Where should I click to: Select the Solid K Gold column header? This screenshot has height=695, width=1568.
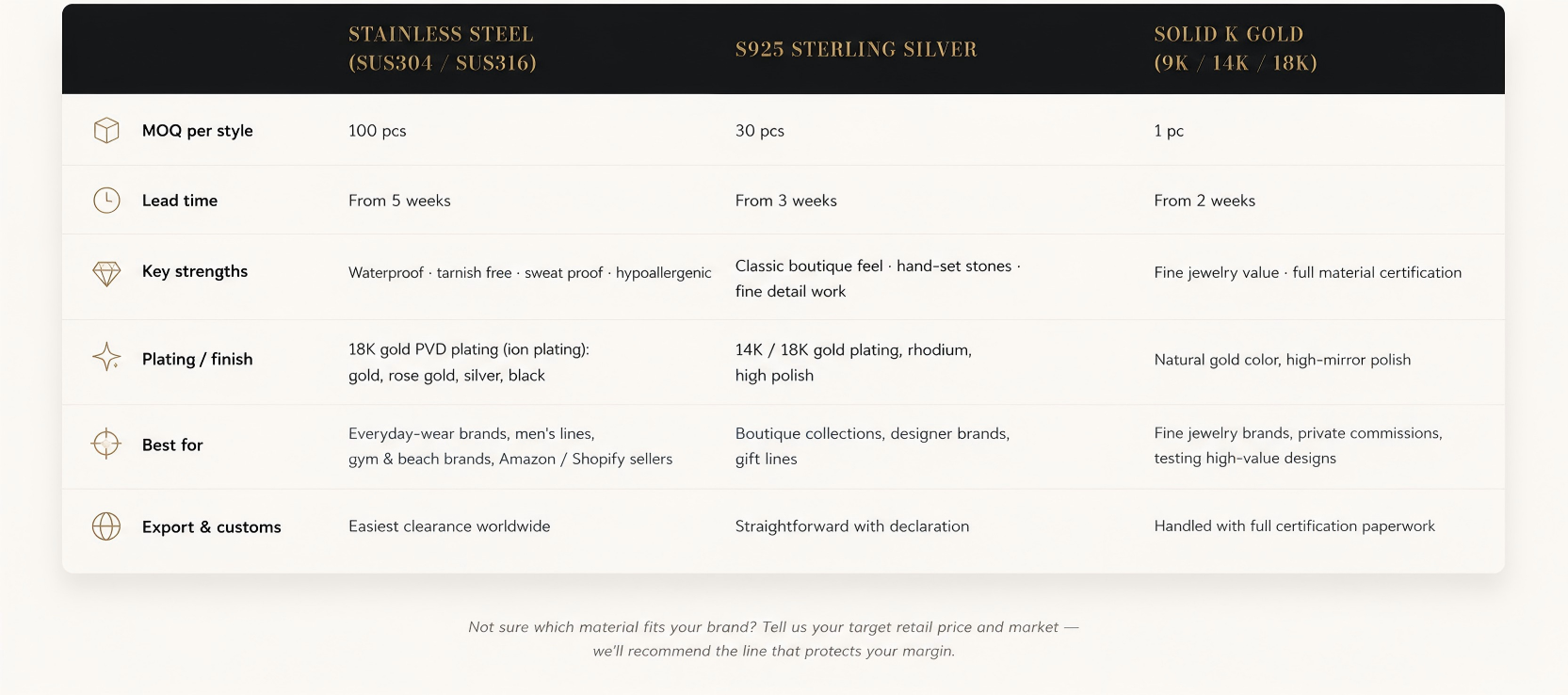click(1235, 48)
